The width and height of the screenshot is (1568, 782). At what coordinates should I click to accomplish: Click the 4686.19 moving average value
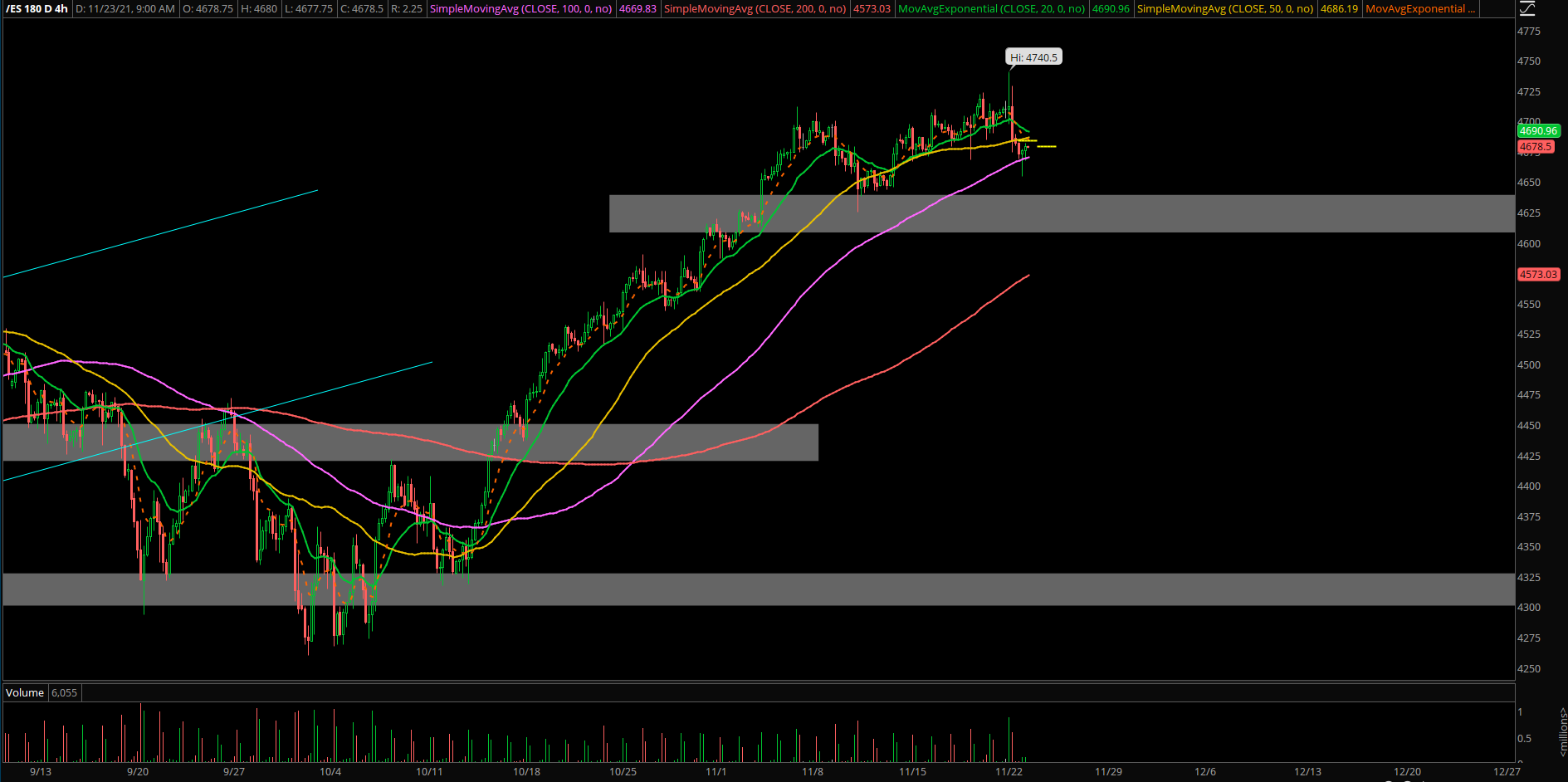click(1339, 8)
